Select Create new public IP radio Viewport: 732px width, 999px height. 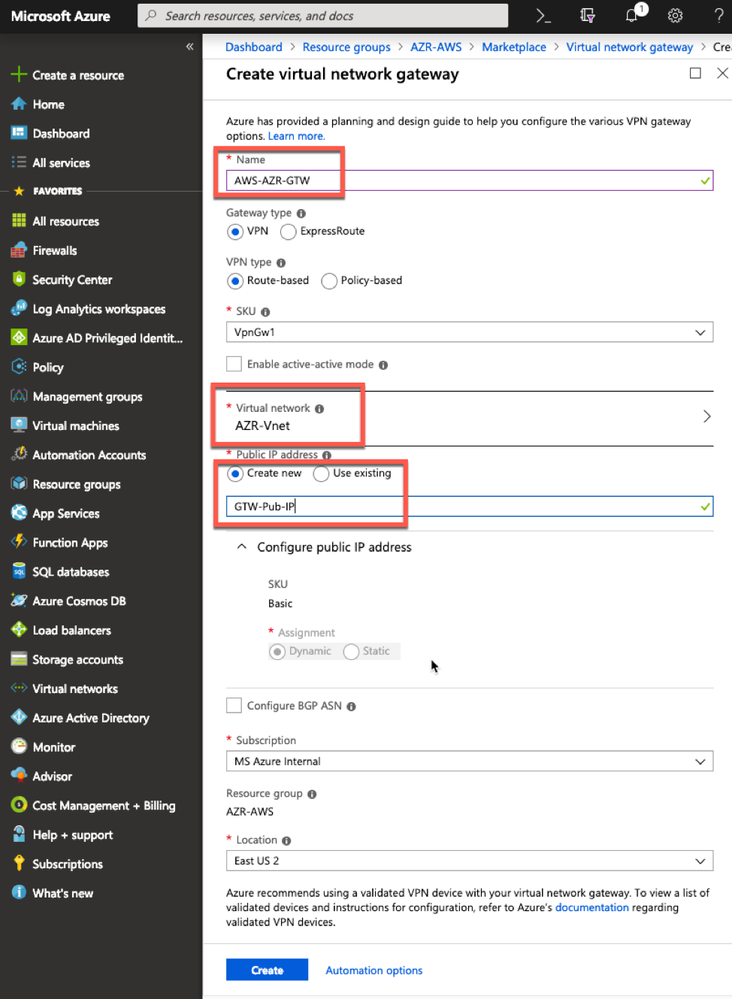click(235, 473)
